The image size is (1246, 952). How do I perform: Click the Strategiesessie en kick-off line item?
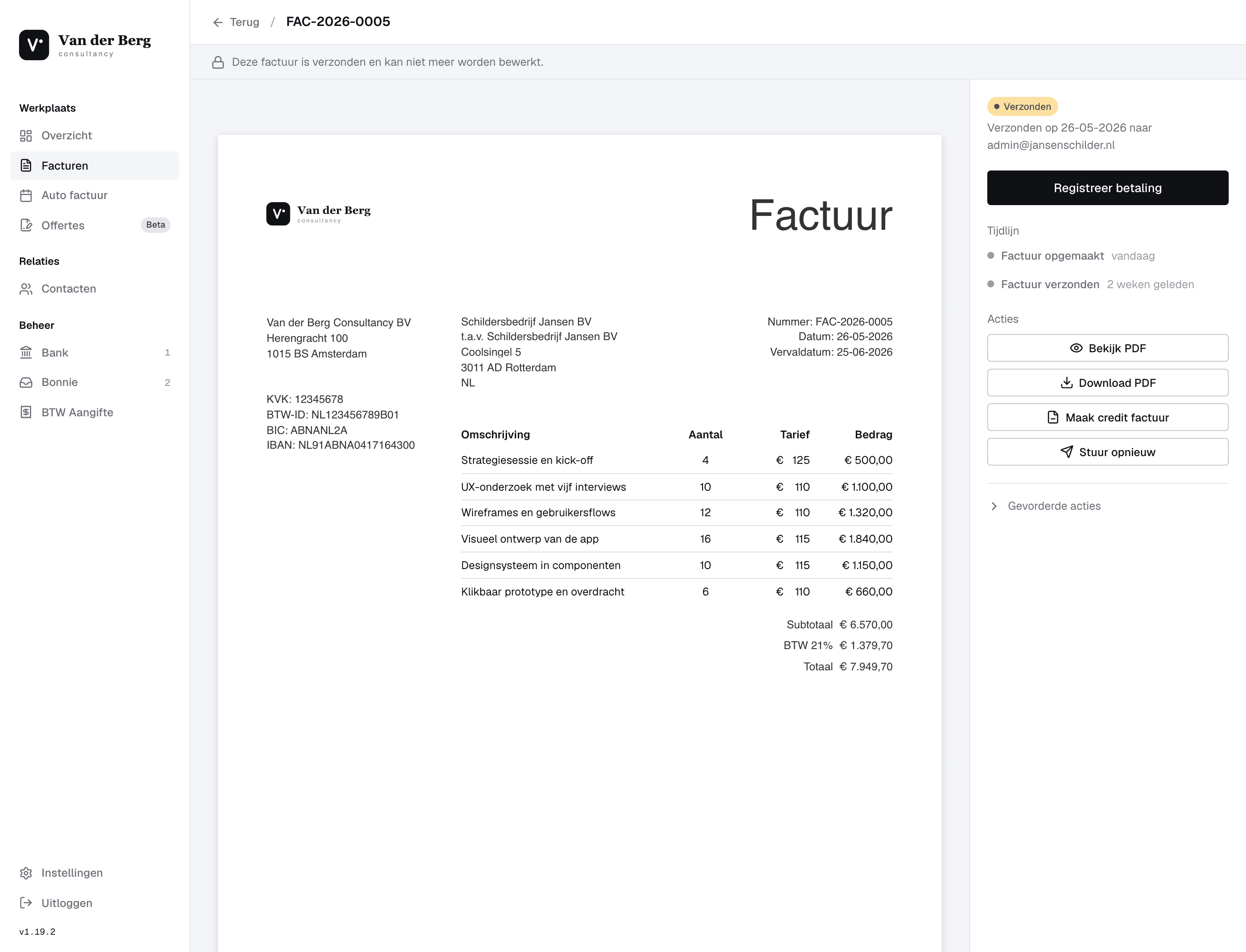677,460
